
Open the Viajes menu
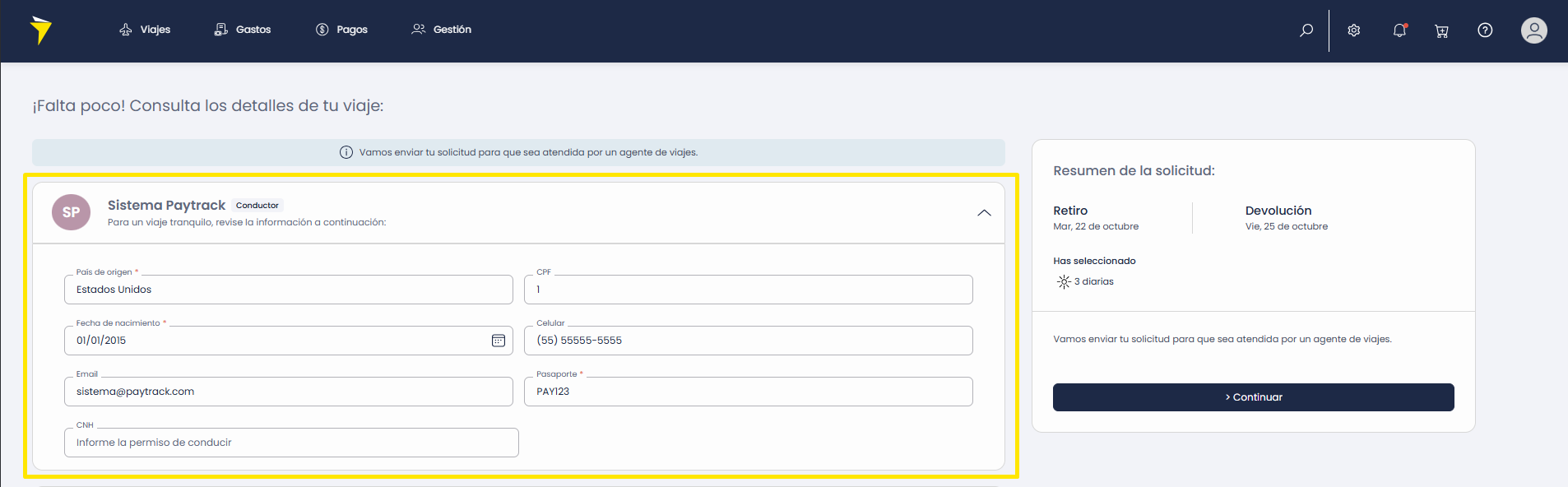[145, 30]
